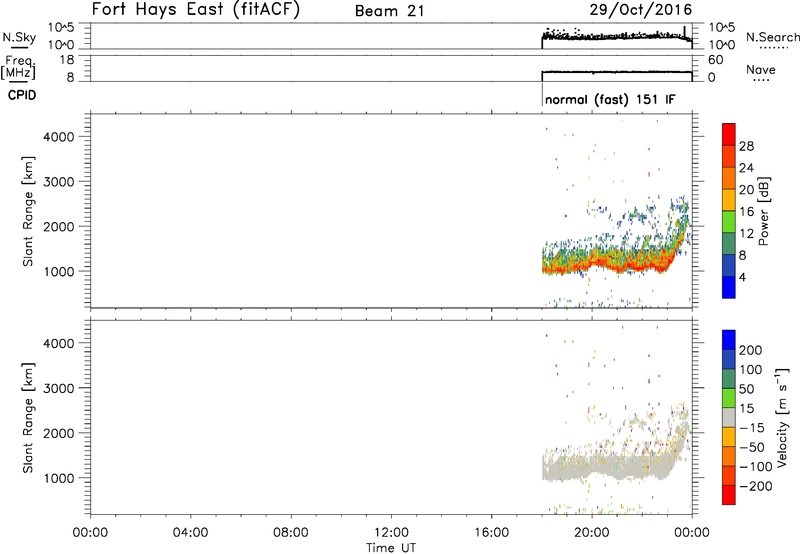Click the "16" label on the power color bar
Viewport: 800px width, 554px height.
click(746, 212)
